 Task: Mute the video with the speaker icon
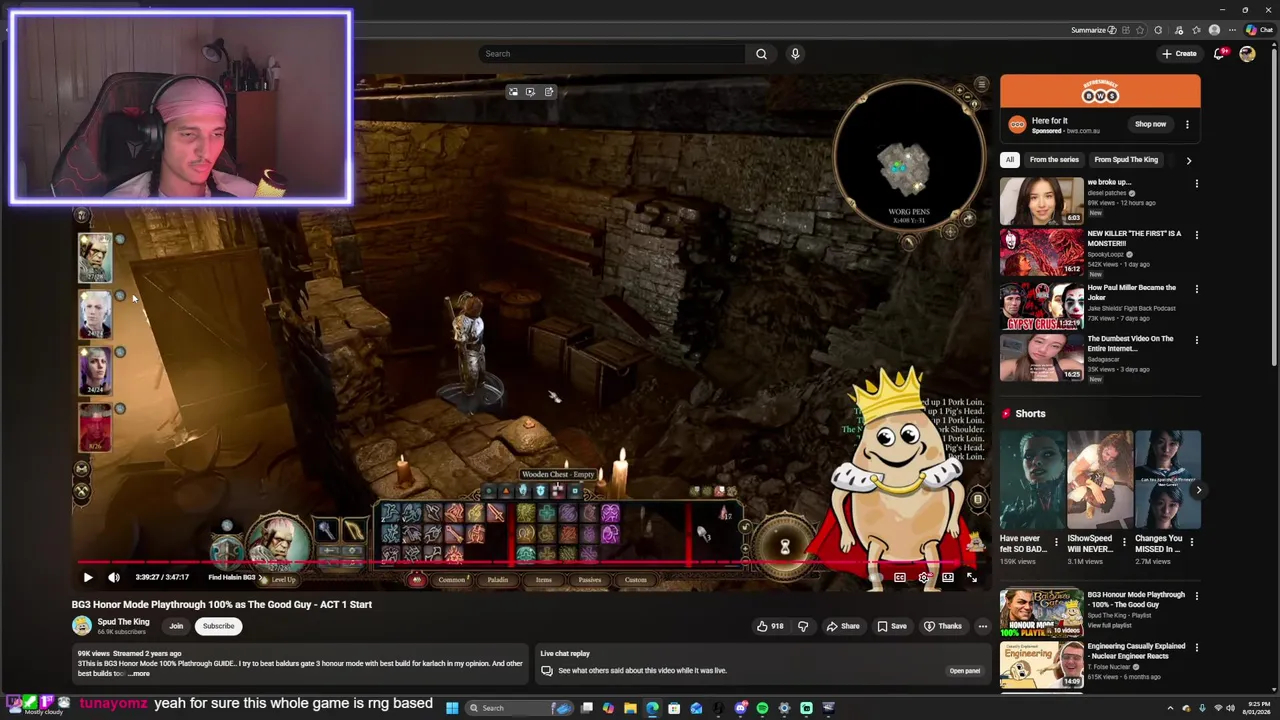pyautogui.click(x=114, y=577)
